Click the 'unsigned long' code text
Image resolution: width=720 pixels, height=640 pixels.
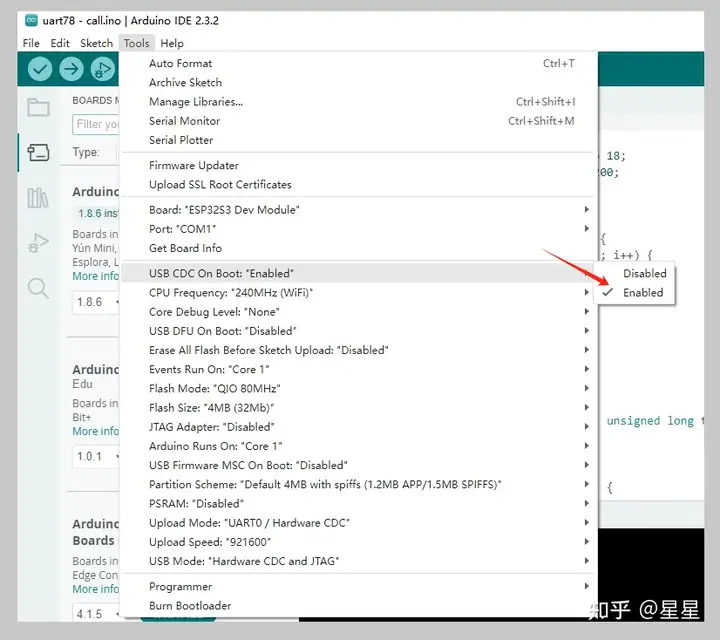(x=650, y=421)
